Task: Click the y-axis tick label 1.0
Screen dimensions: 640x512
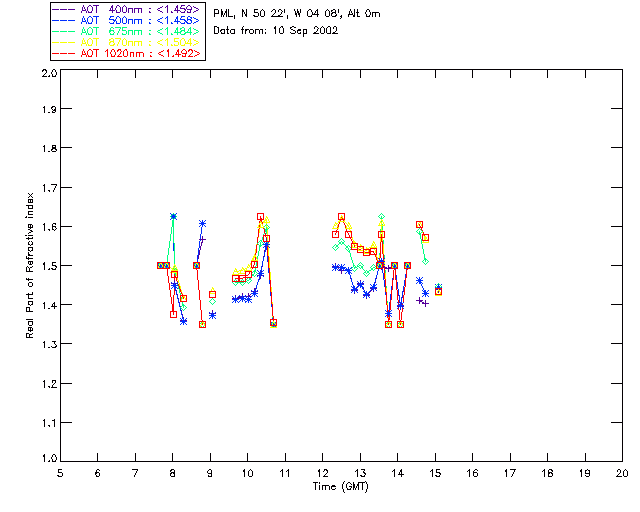Action: [x=49, y=458]
